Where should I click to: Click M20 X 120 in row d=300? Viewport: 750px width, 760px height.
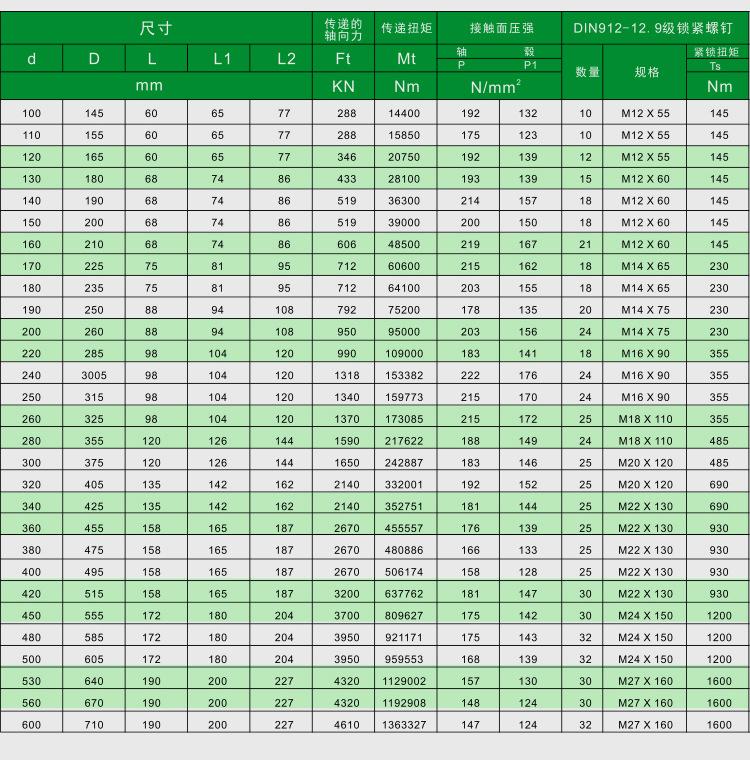tap(645, 463)
